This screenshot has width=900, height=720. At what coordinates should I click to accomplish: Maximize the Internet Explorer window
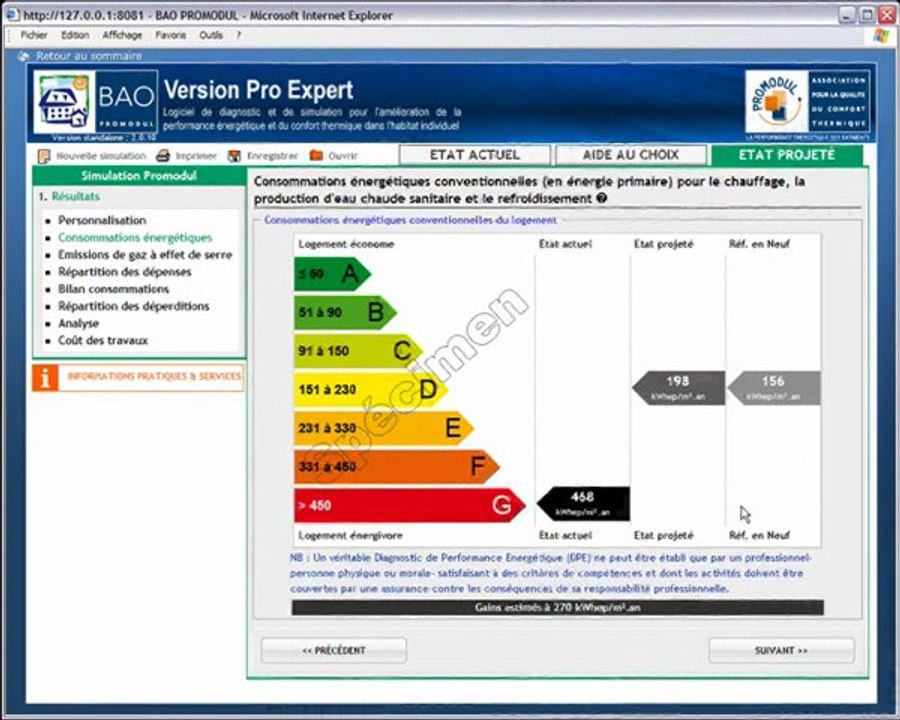pos(867,15)
